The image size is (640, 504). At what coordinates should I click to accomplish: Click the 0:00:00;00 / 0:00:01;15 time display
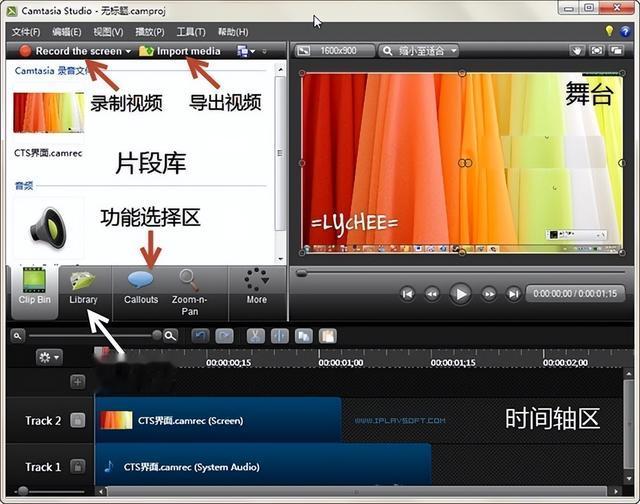[575, 293]
